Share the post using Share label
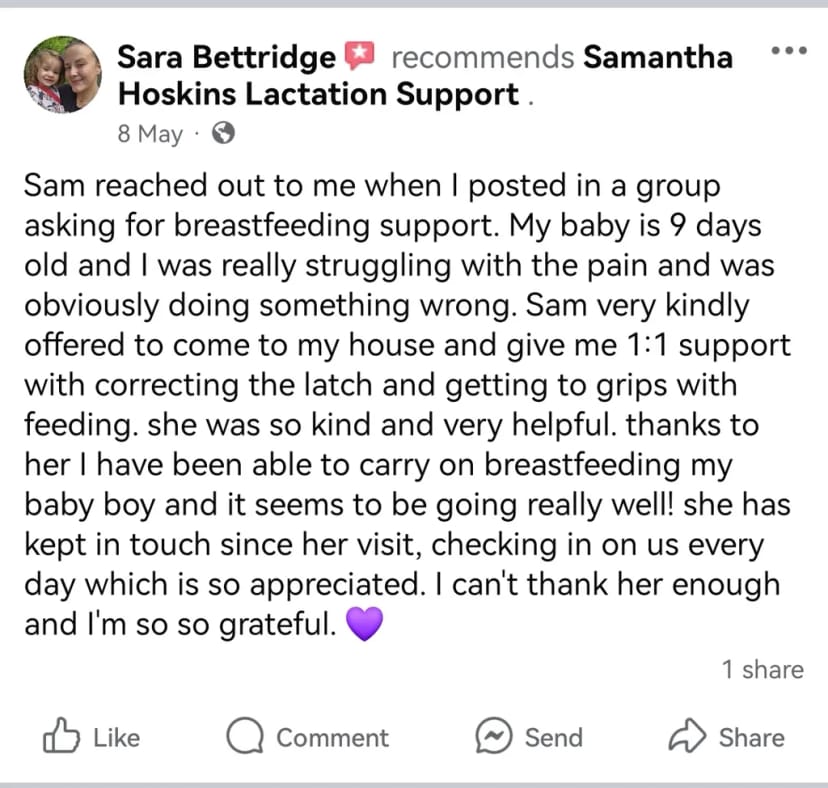The width and height of the screenshot is (828, 788). 752,738
